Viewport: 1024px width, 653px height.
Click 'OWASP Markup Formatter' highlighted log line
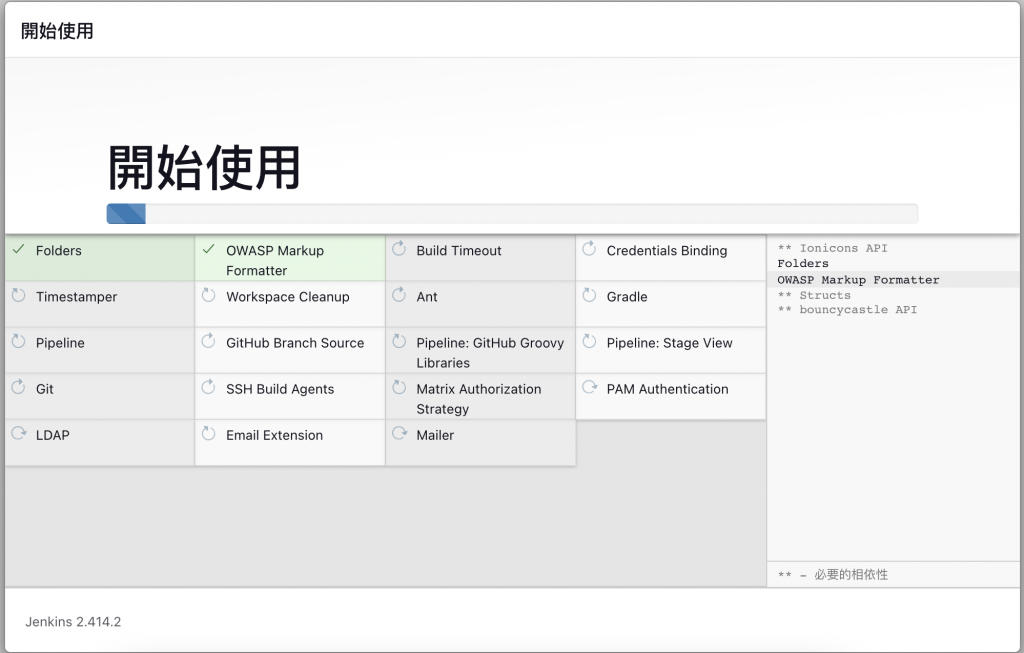(x=858, y=280)
